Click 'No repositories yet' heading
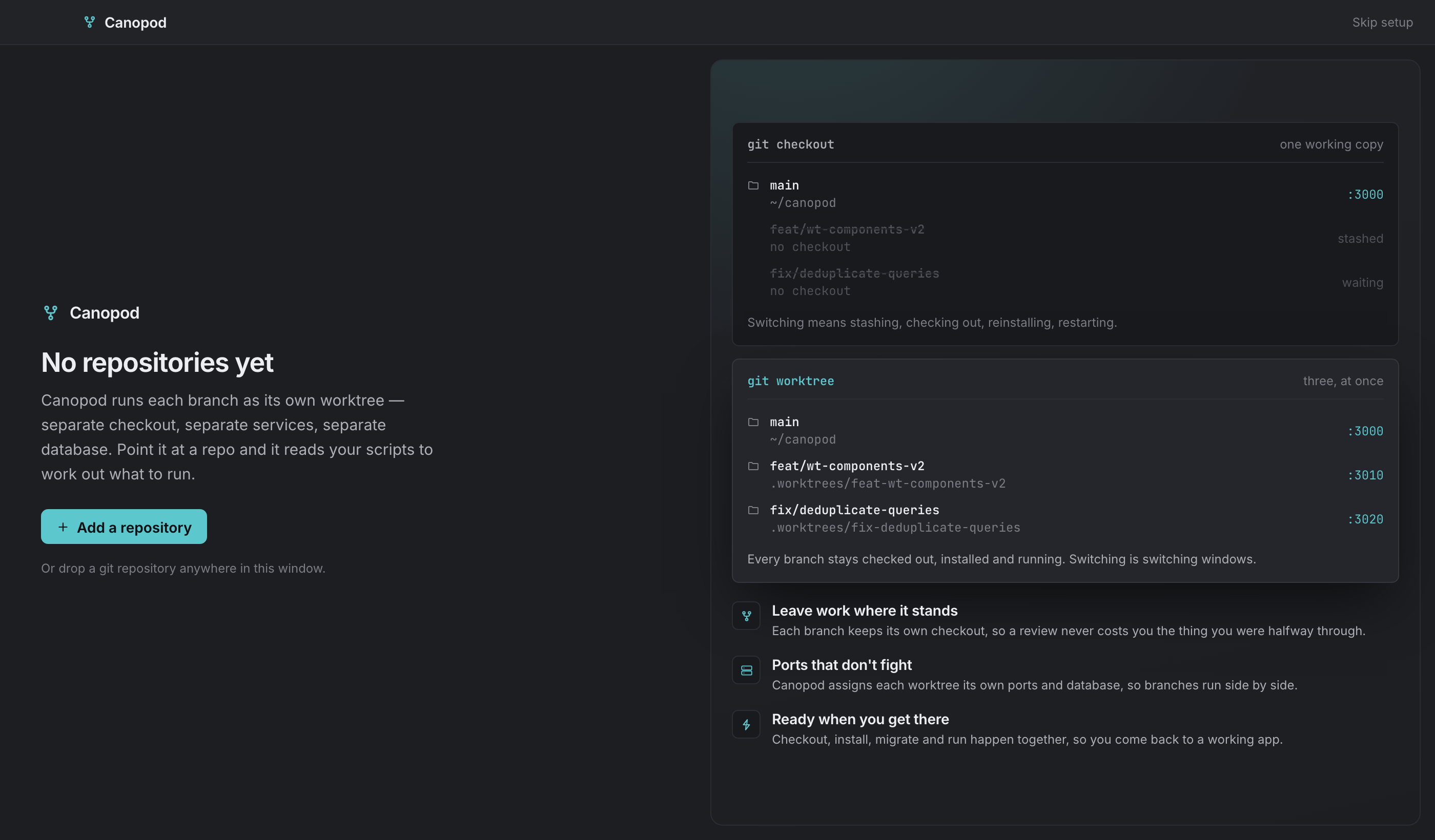 click(x=157, y=363)
